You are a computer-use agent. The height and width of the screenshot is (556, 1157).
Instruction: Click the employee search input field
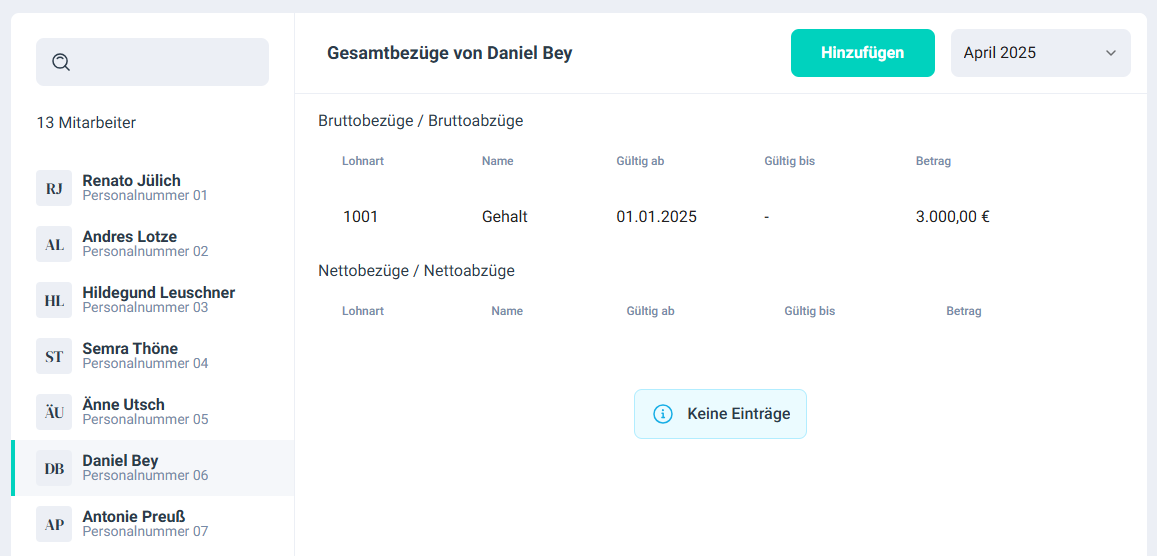(x=165, y=62)
